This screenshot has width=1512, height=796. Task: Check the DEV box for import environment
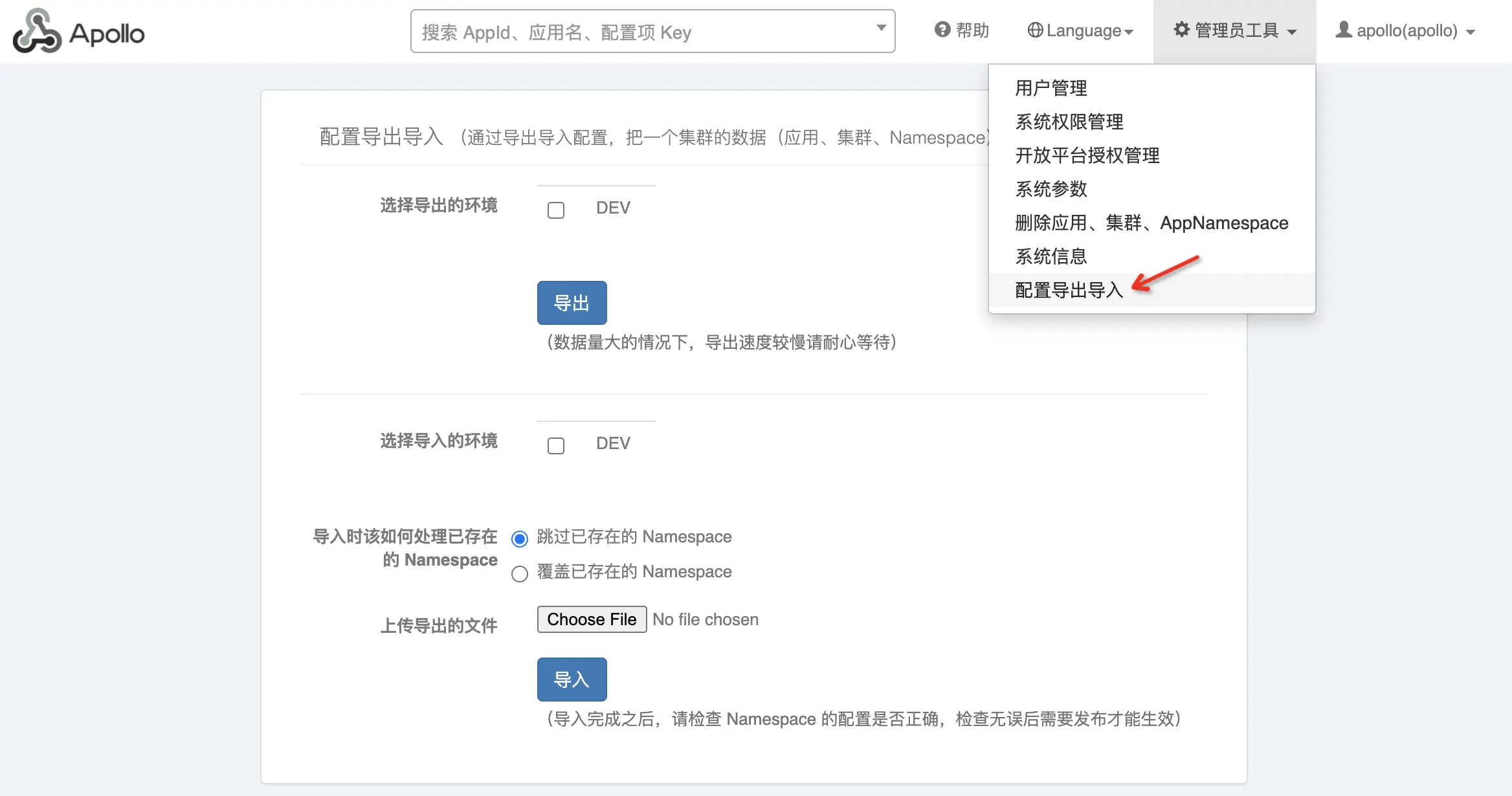pyautogui.click(x=556, y=446)
